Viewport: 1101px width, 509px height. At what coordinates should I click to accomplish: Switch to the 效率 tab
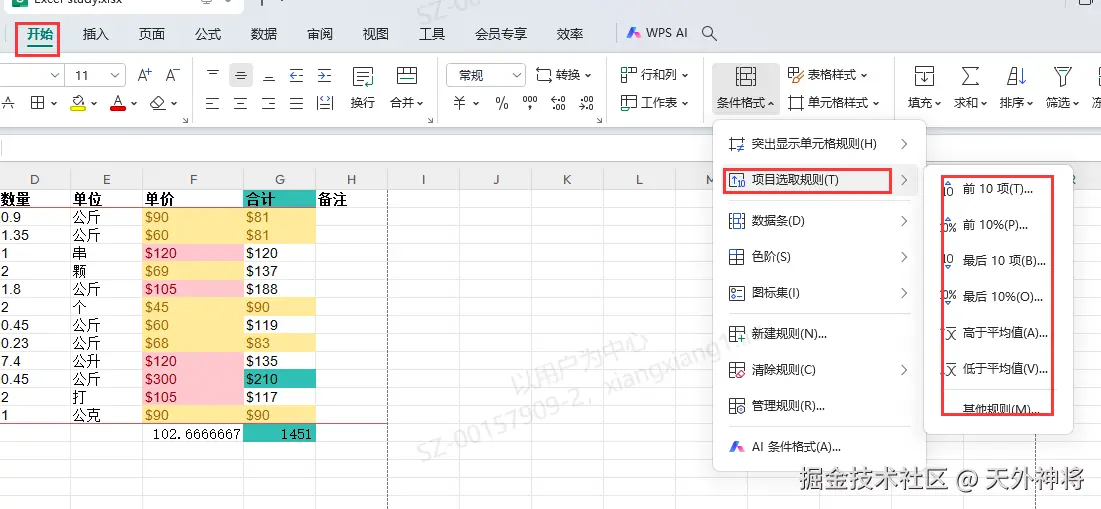tap(569, 34)
